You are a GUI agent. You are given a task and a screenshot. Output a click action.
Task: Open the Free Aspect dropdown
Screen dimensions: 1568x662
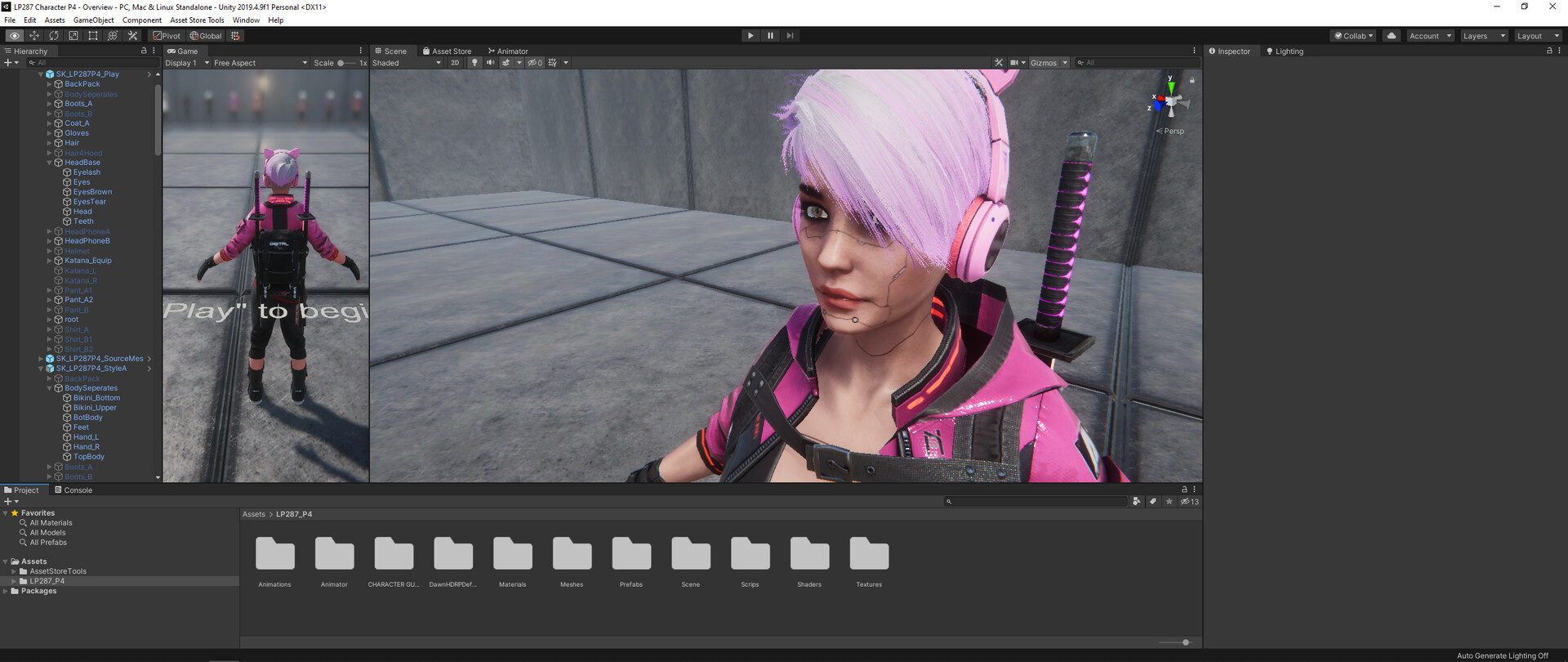coord(261,63)
